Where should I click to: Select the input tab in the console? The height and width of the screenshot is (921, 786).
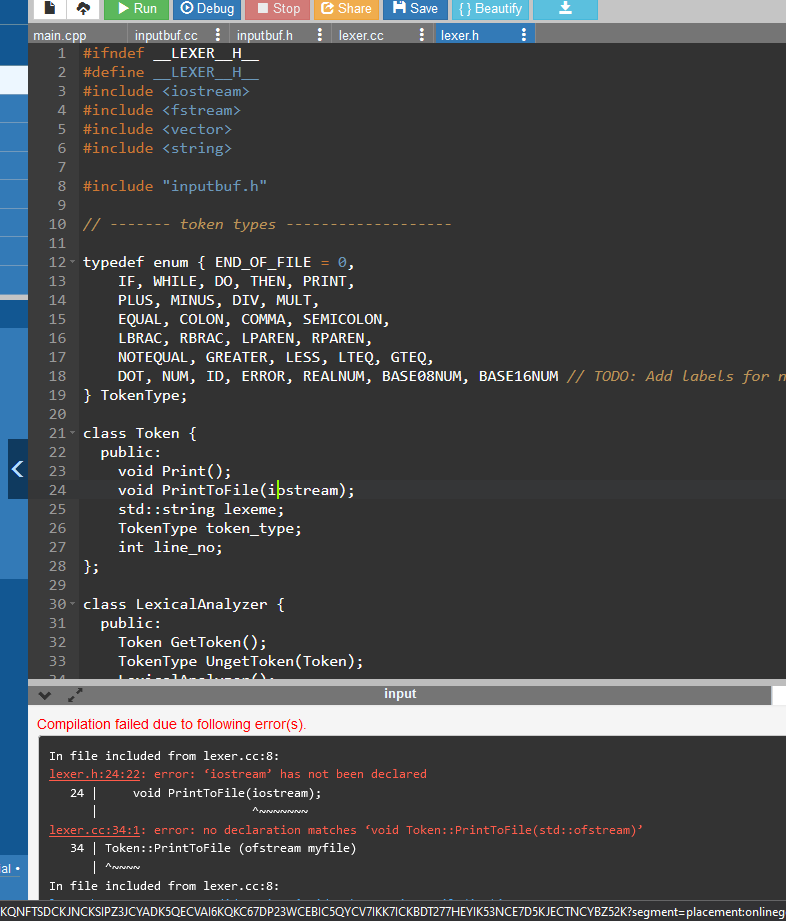click(x=400, y=694)
